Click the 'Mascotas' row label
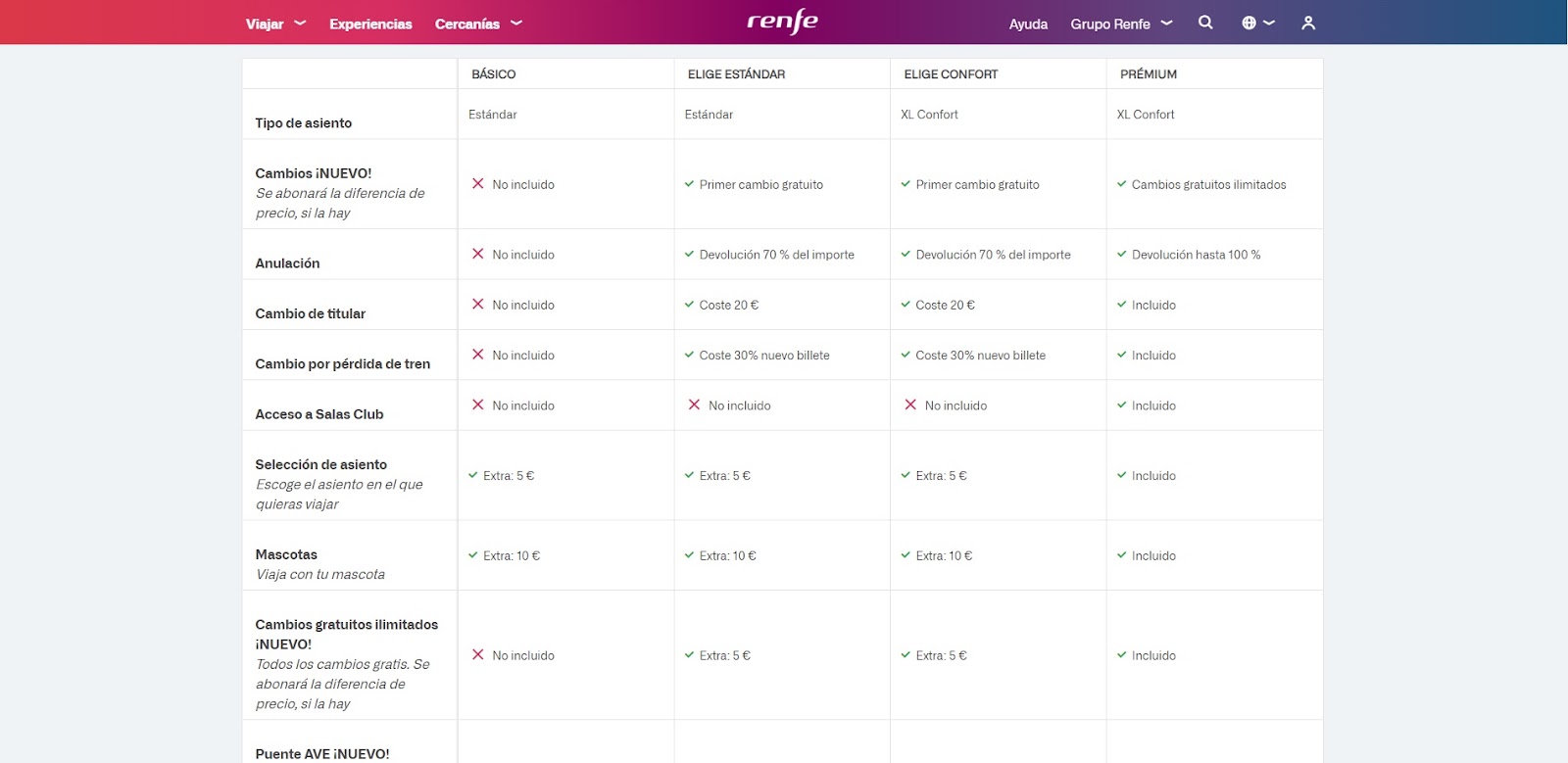This screenshot has width=1568, height=763. point(286,554)
